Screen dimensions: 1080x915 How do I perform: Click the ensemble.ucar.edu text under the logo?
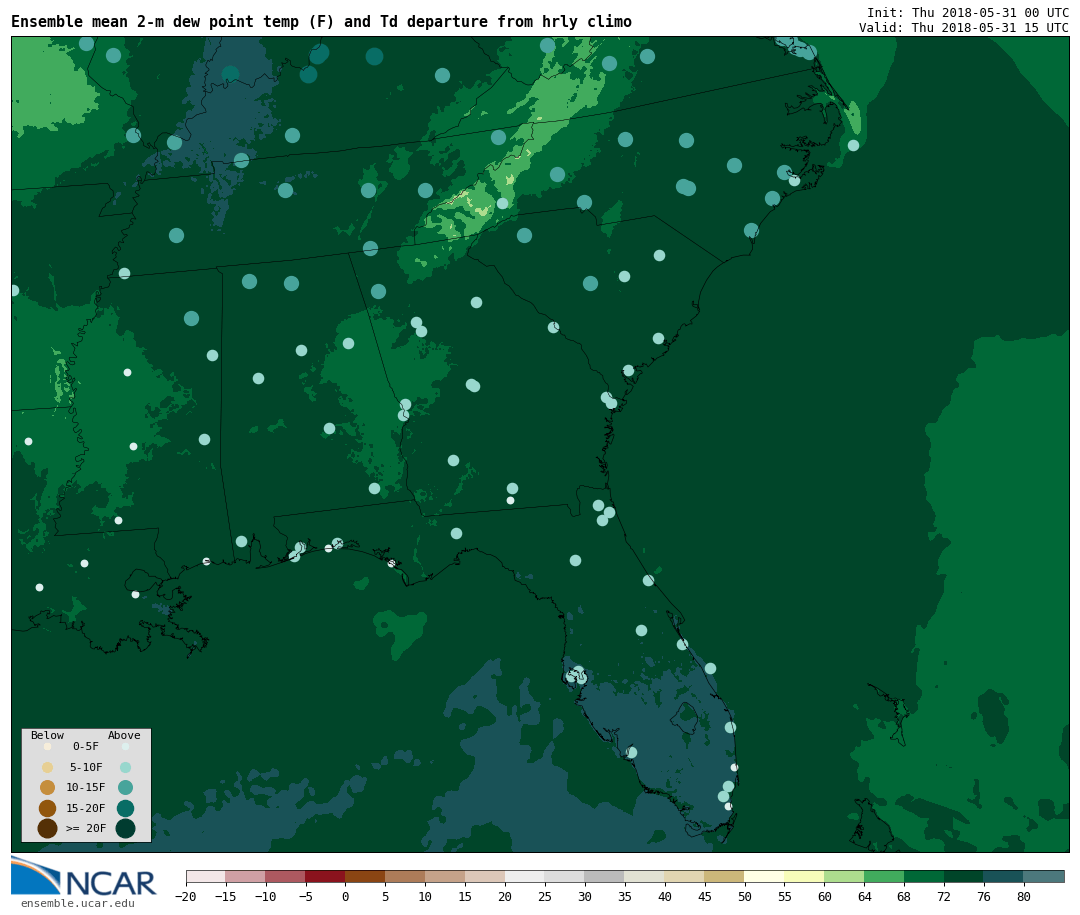coord(78,903)
